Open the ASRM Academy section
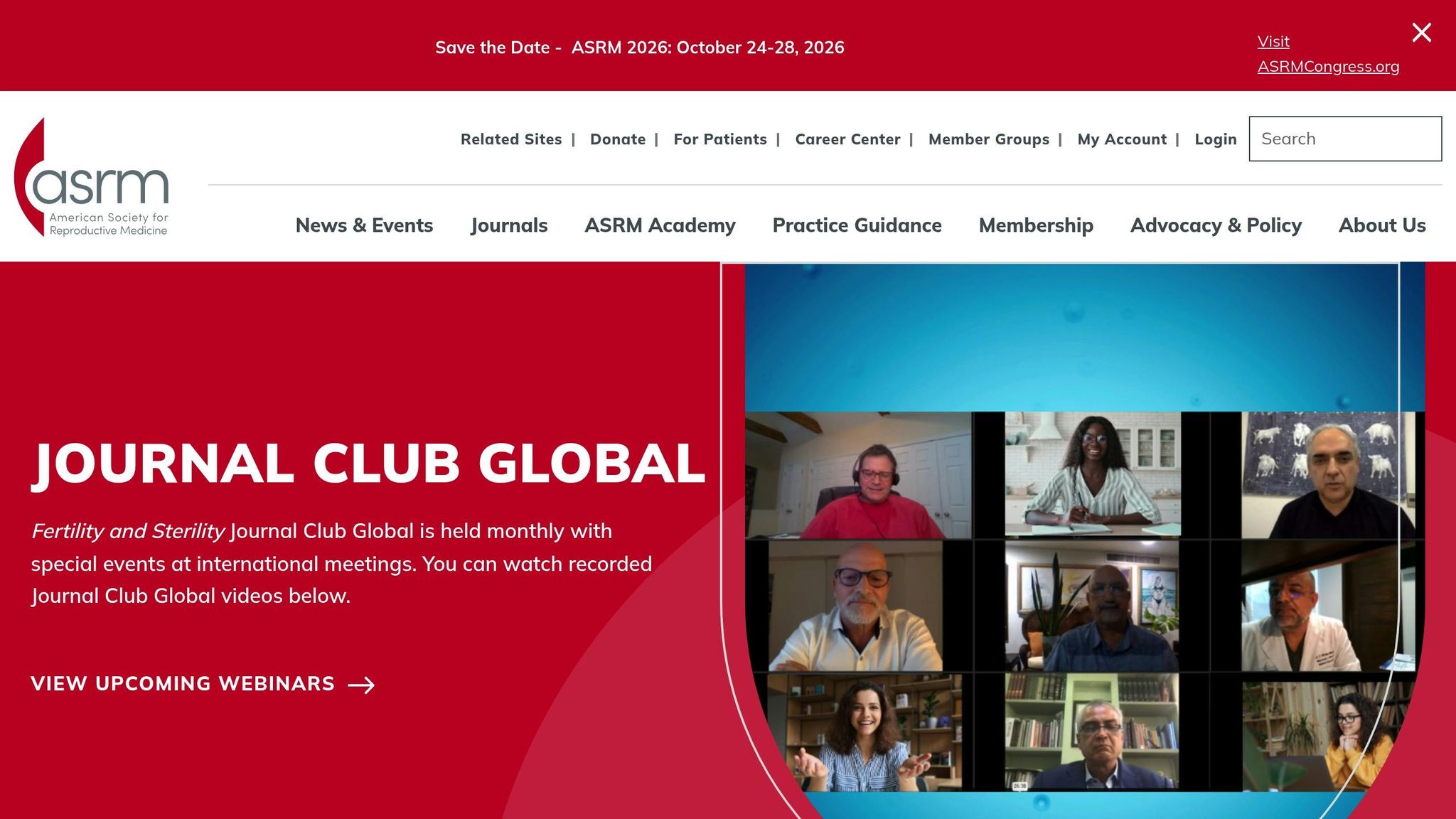Screen dimensions: 1456x819 click(x=660, y=225)
